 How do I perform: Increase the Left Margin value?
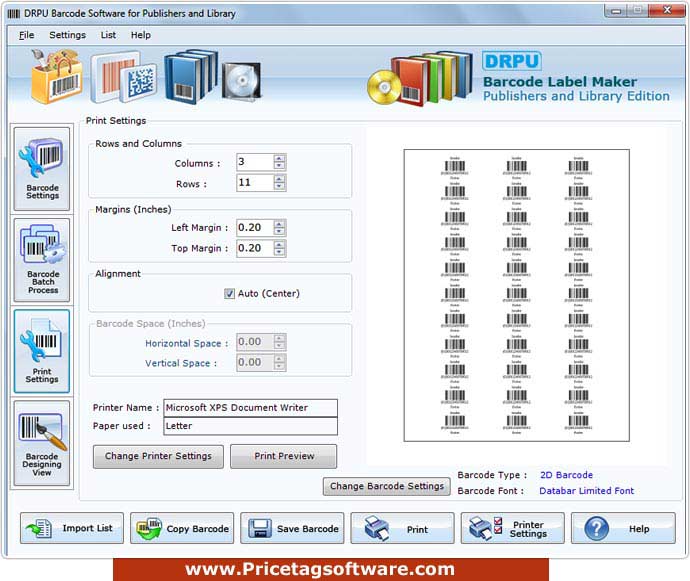click(279, 224)
